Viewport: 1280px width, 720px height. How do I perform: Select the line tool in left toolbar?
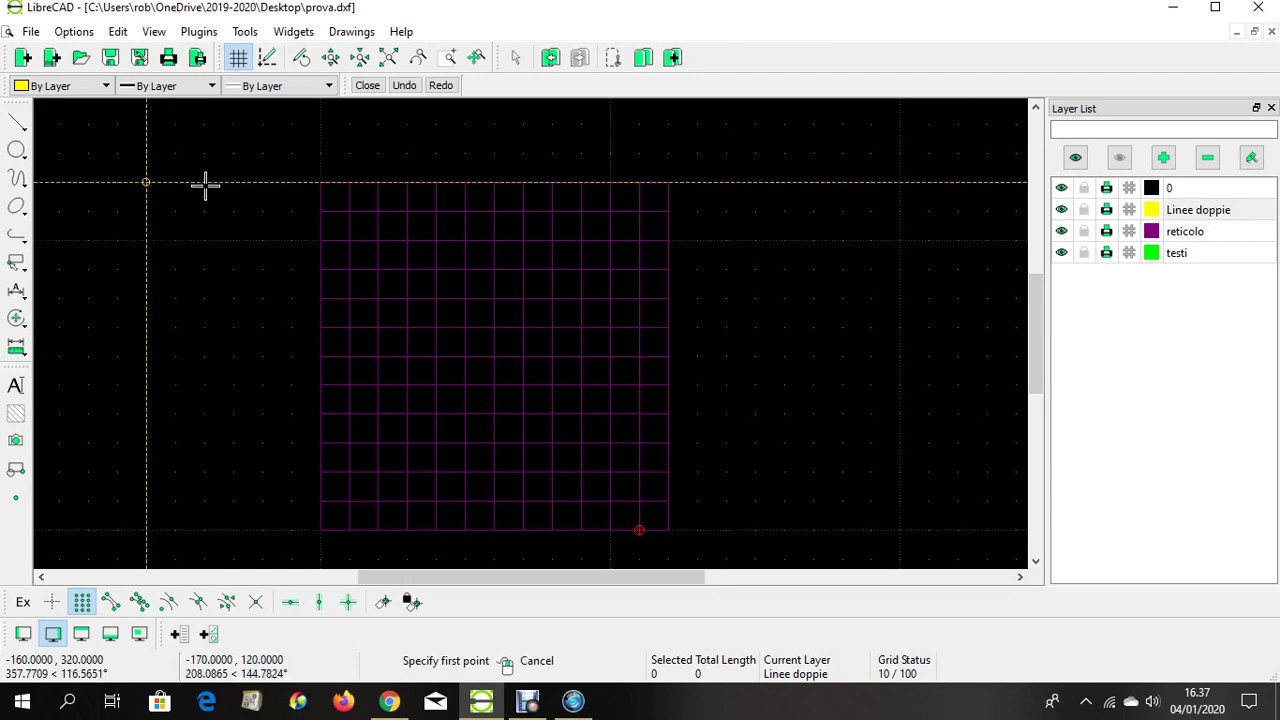pos(16,122)
